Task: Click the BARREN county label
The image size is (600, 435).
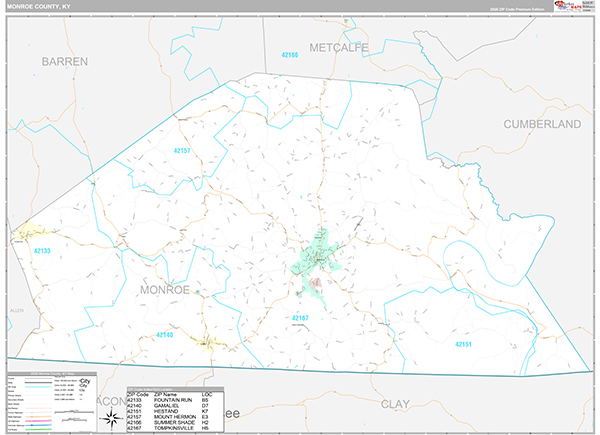Action: click(x=65, y=62)
